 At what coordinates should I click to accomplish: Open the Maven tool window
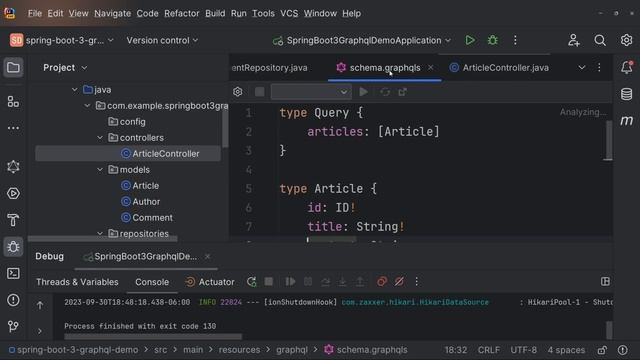627,120
